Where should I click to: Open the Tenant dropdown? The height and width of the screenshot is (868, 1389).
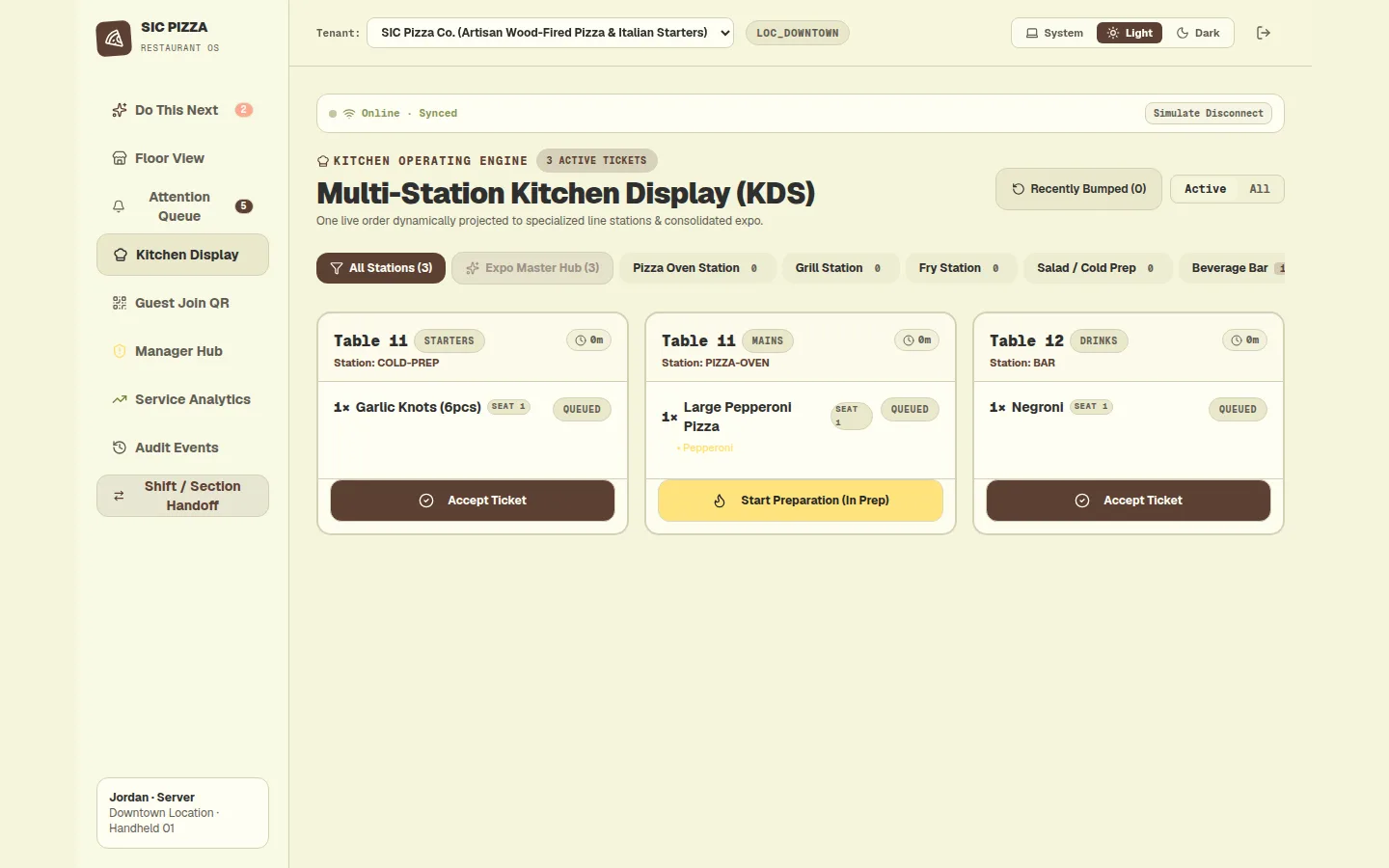click(550, 33)
